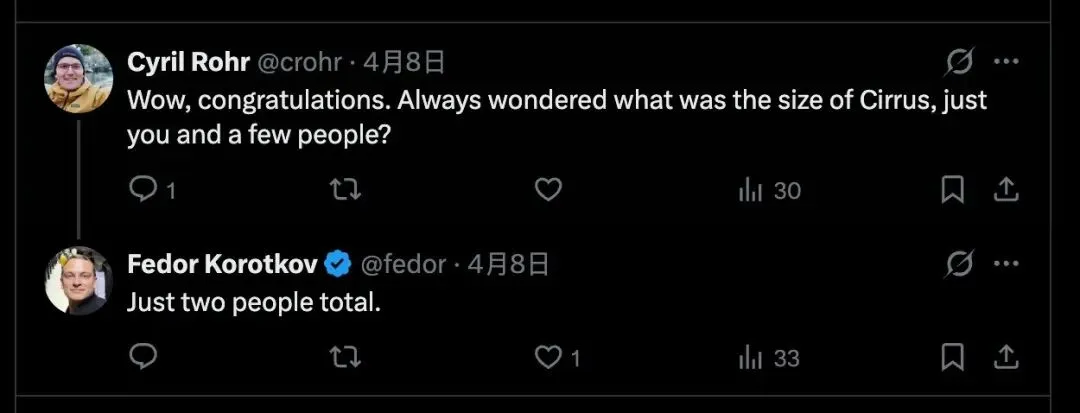This screenshot has height=413, width=1080.
Task: View analytics showing 30 views
Action: (769, 190)
